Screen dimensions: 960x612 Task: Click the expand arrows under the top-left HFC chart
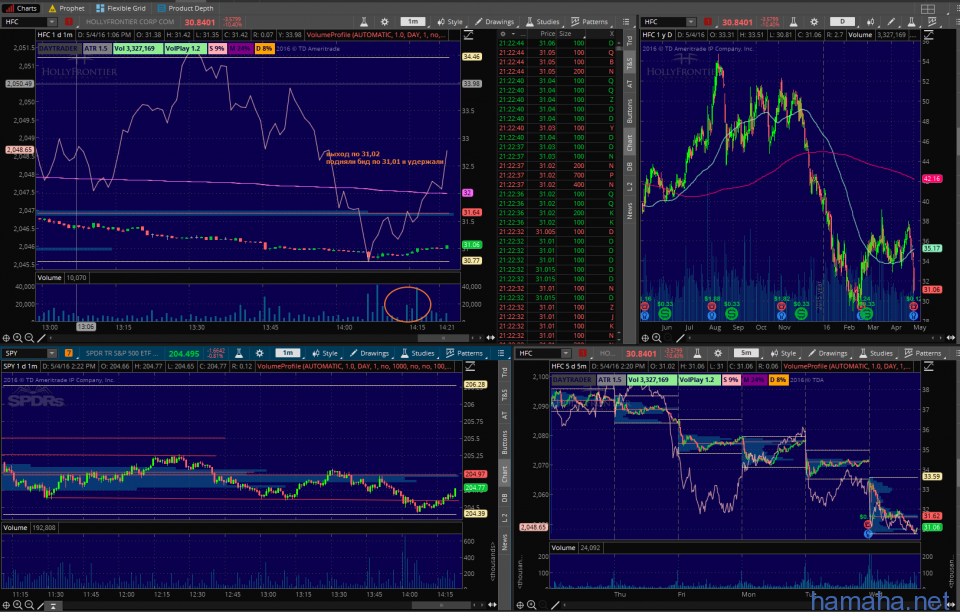click(x=490, y=338)
